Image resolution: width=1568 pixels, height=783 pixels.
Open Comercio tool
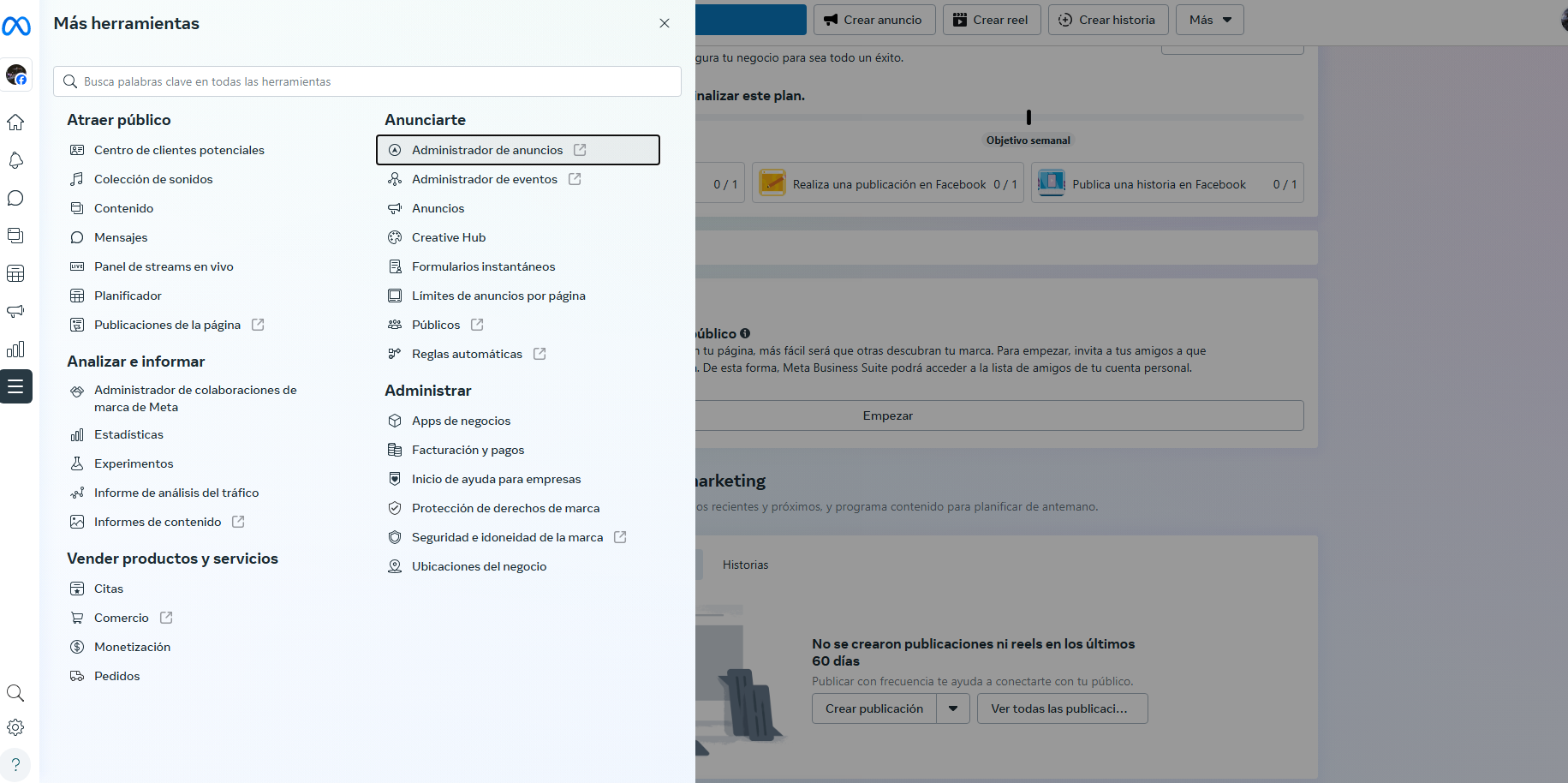point(121,618)
